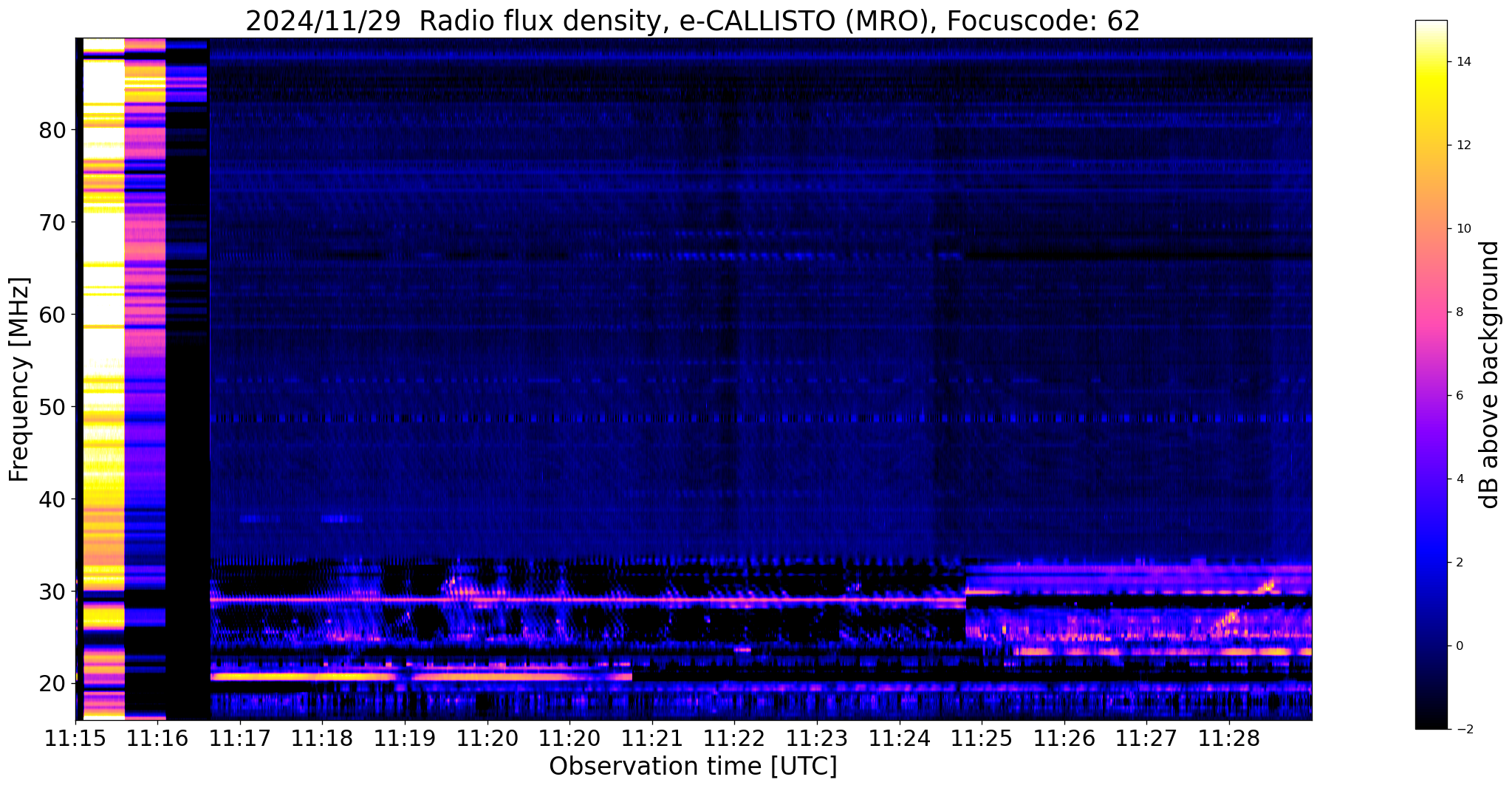Click the 'dB above background' colorbar label
1512x788 pixels.
click(x=1490, y=374)
